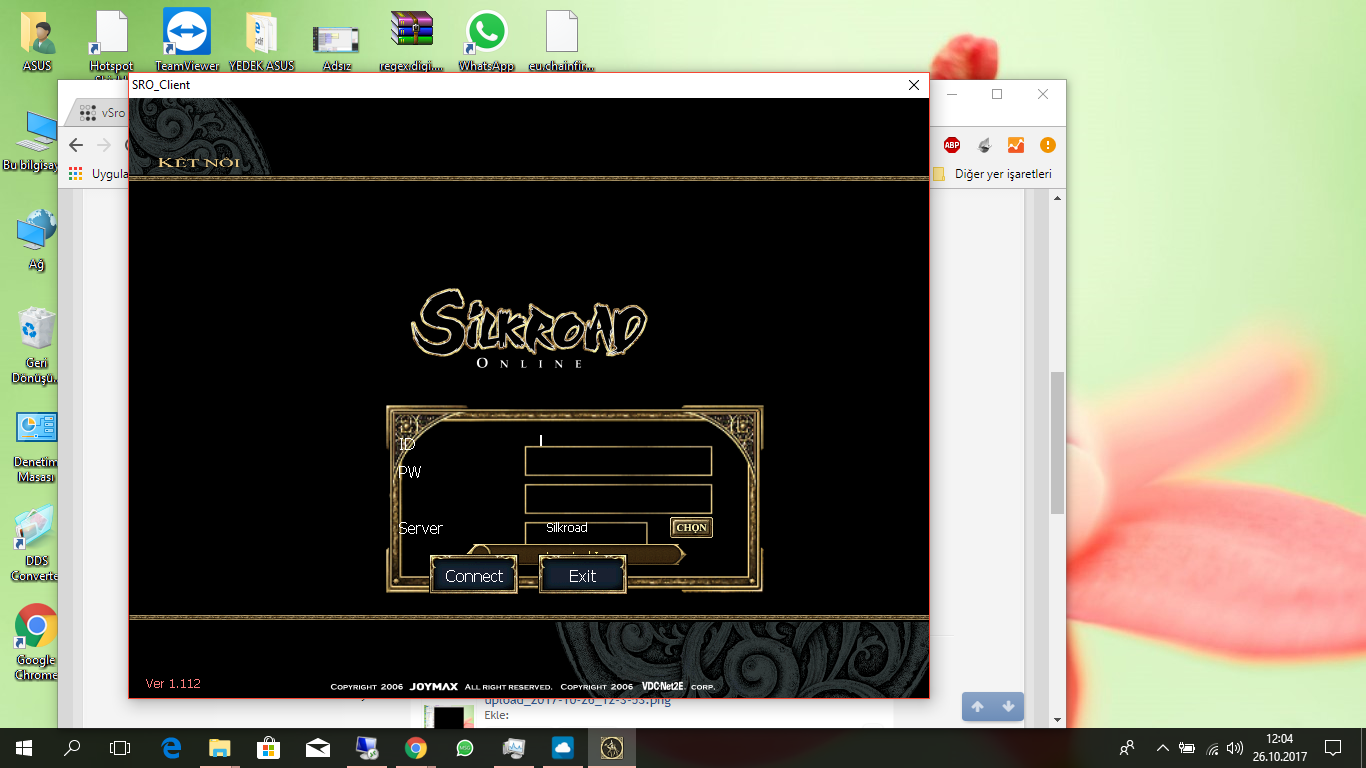Viewport: 1366px width, 768px height.
Task: Switch to Silkroad client taskbar icon
Action: (612, 747)
